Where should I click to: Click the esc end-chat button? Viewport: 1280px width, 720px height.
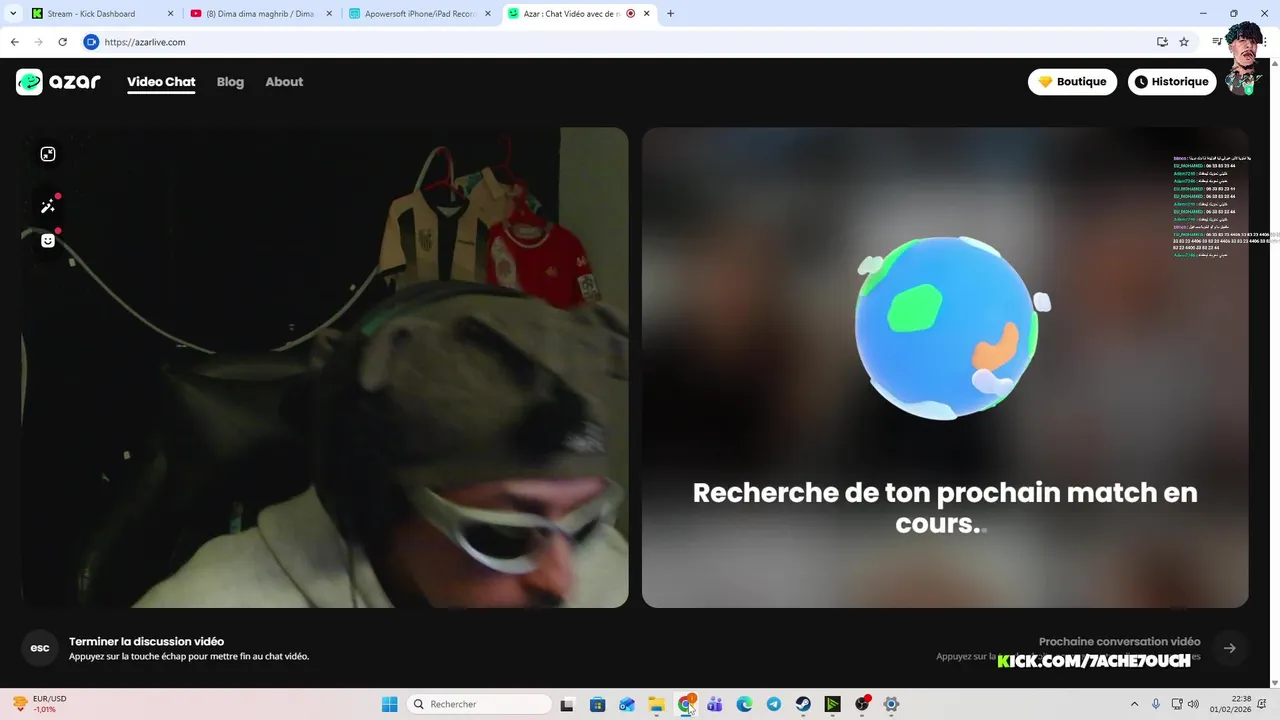tap(40, 648)
